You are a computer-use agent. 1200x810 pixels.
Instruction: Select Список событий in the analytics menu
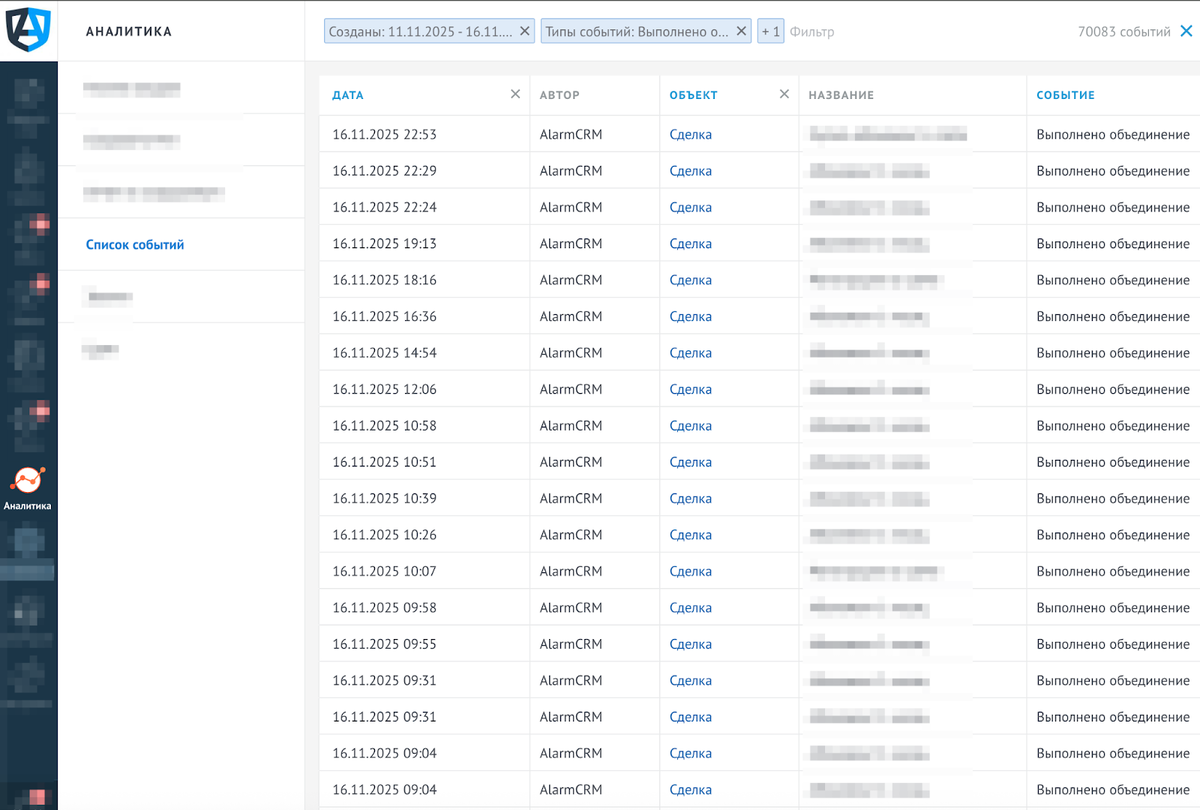[x=135, y=245]
